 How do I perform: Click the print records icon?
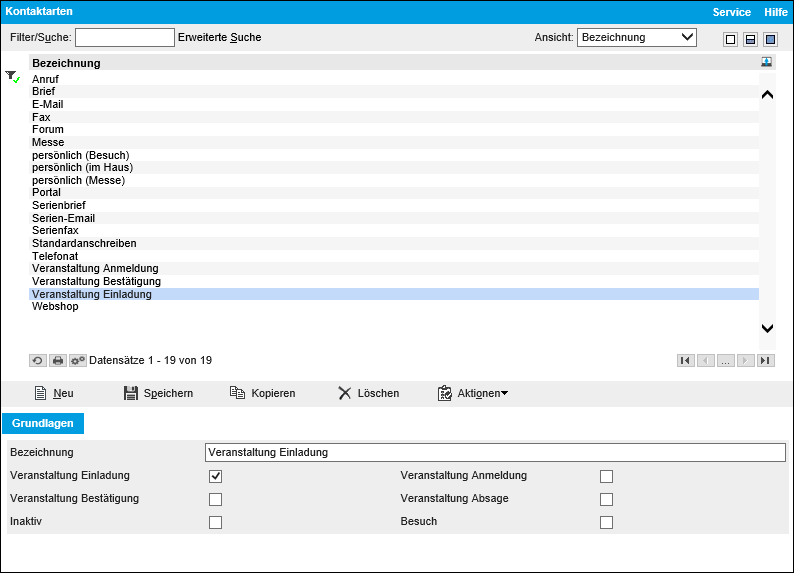(x=58, y=360)
